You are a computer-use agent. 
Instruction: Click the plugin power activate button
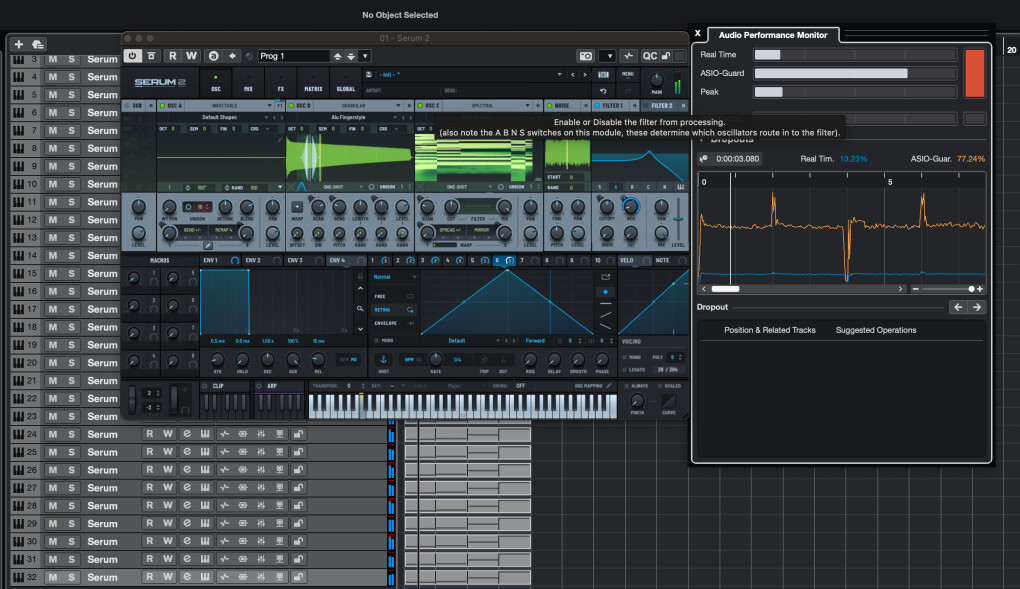pos(132,56)
